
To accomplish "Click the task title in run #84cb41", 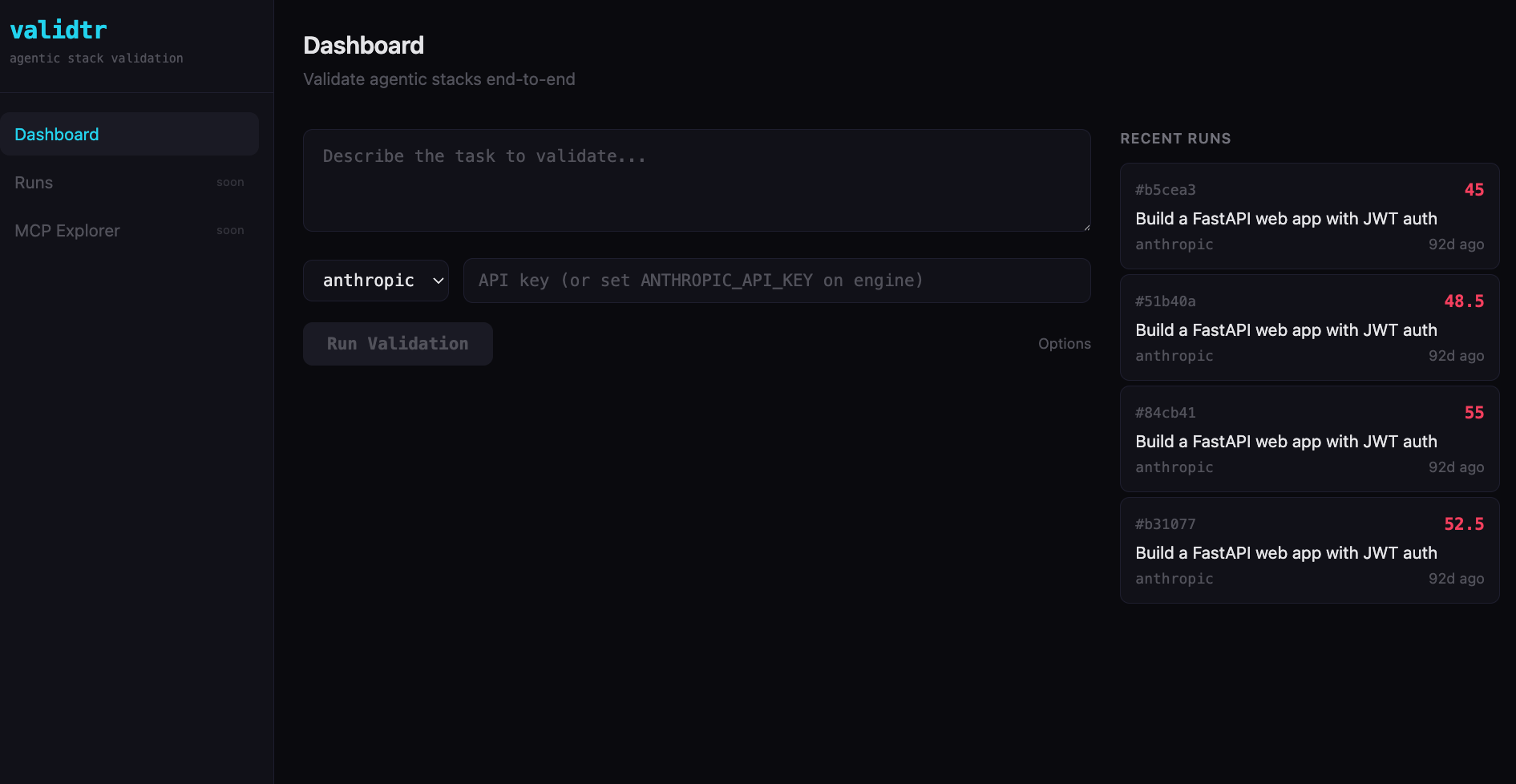I will [1286, 442].
